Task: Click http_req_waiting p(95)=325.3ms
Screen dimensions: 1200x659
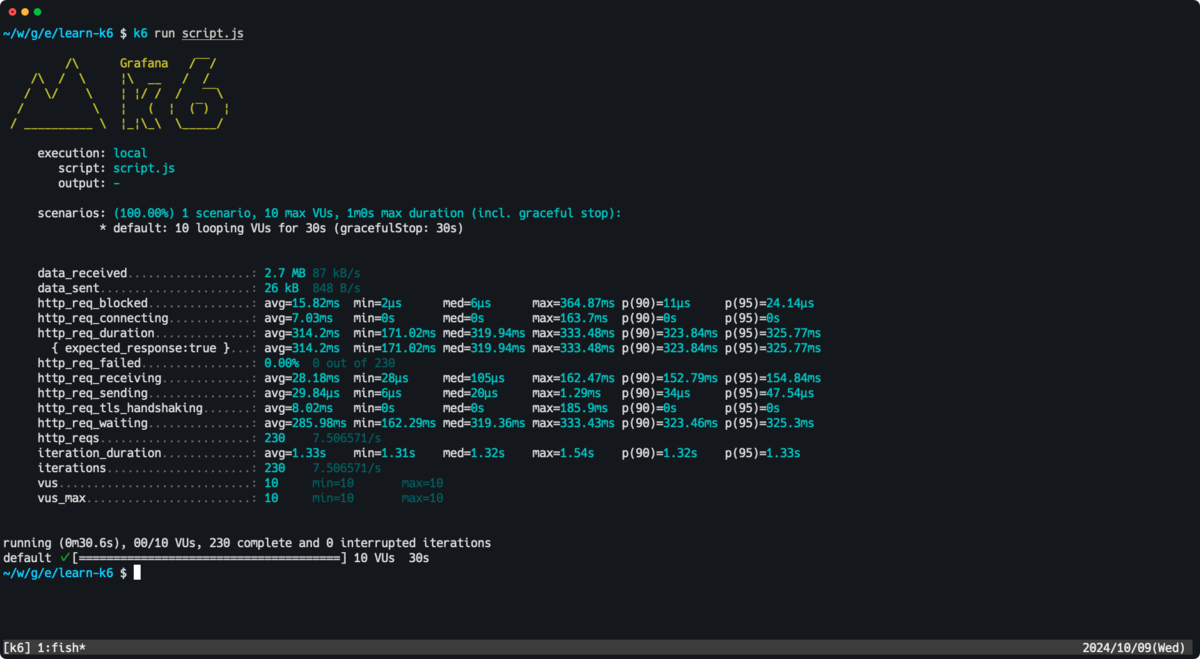Action: [x=769, y=423]
